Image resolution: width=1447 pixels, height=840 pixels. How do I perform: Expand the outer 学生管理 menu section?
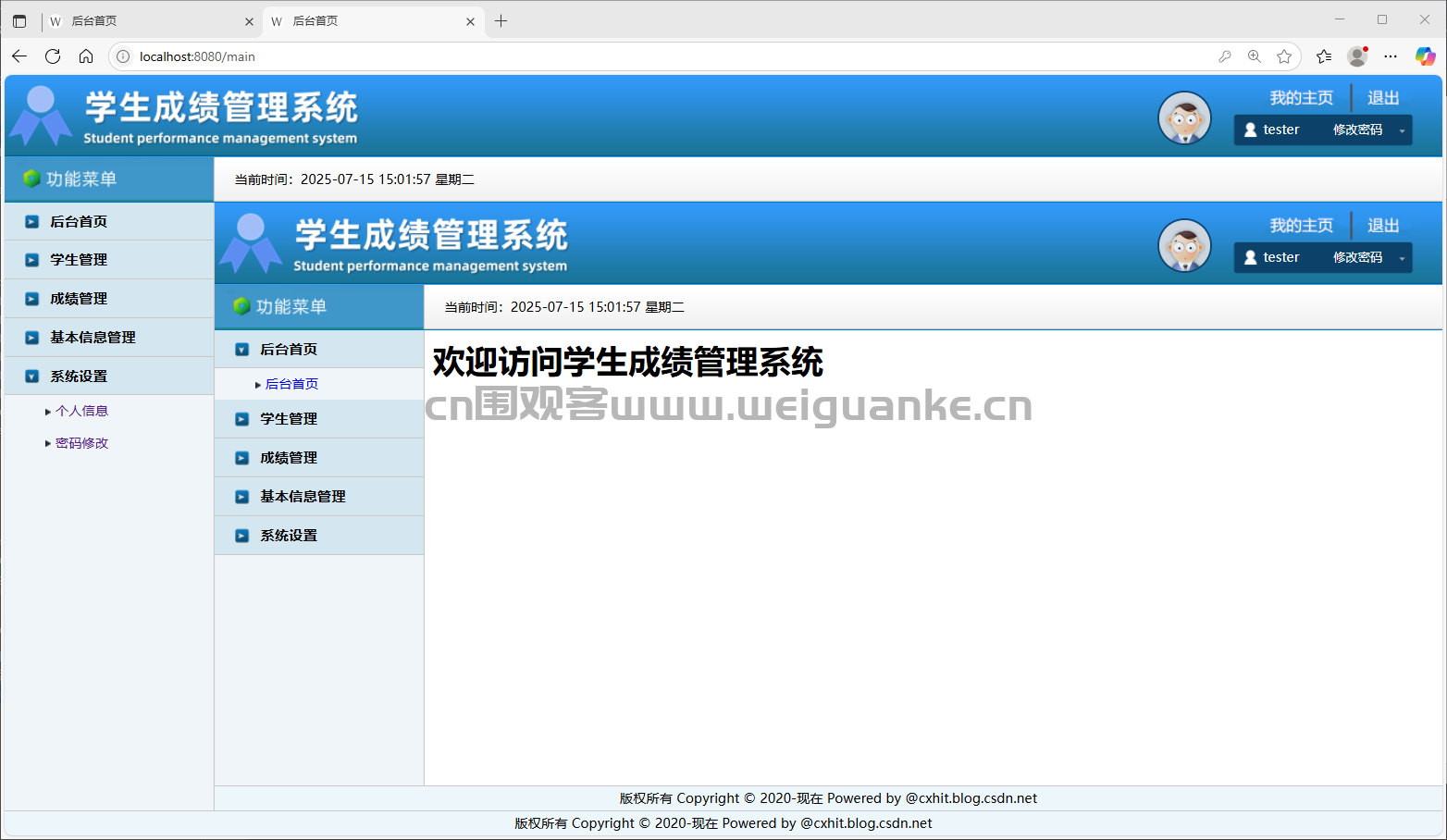(109, 260)
